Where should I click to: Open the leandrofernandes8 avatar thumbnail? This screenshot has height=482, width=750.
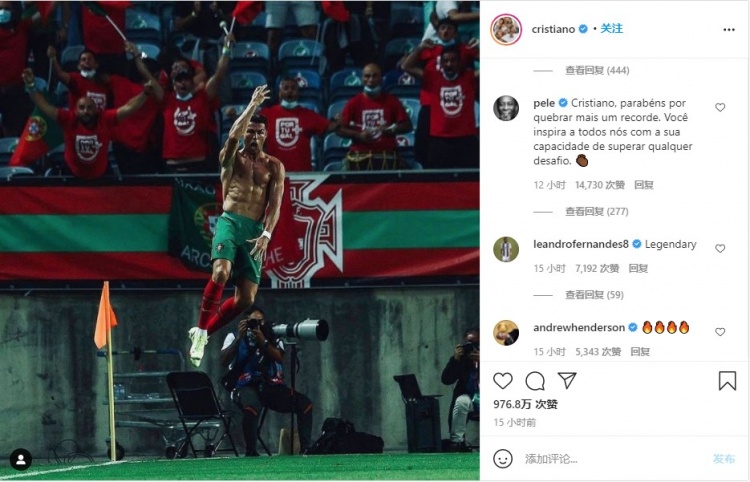pyautogui.click(x=506, y=249)
